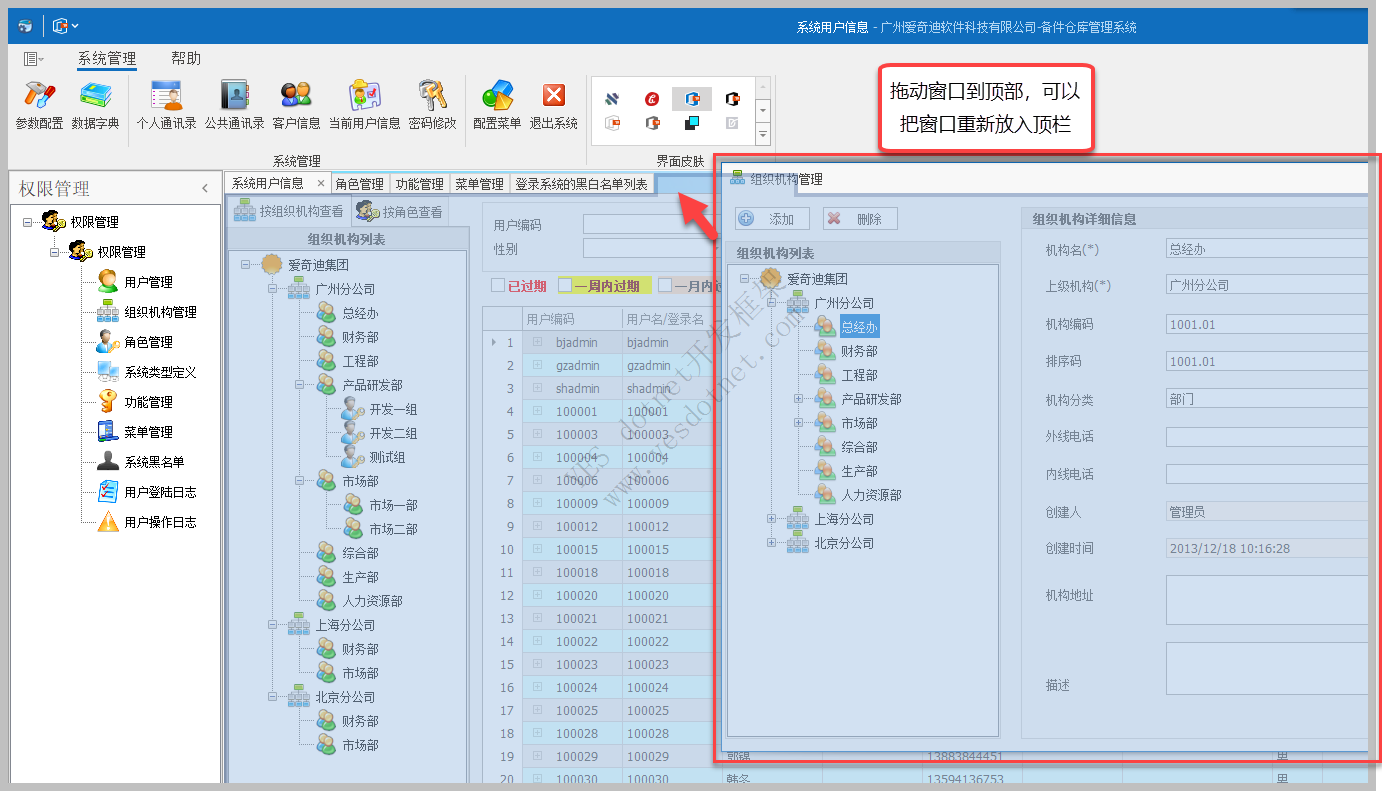The width and height of the screenshot is (1382, 791).
Task: Collapse 爱奇迪集团 node in main list
Action: (x=246, y=265)
